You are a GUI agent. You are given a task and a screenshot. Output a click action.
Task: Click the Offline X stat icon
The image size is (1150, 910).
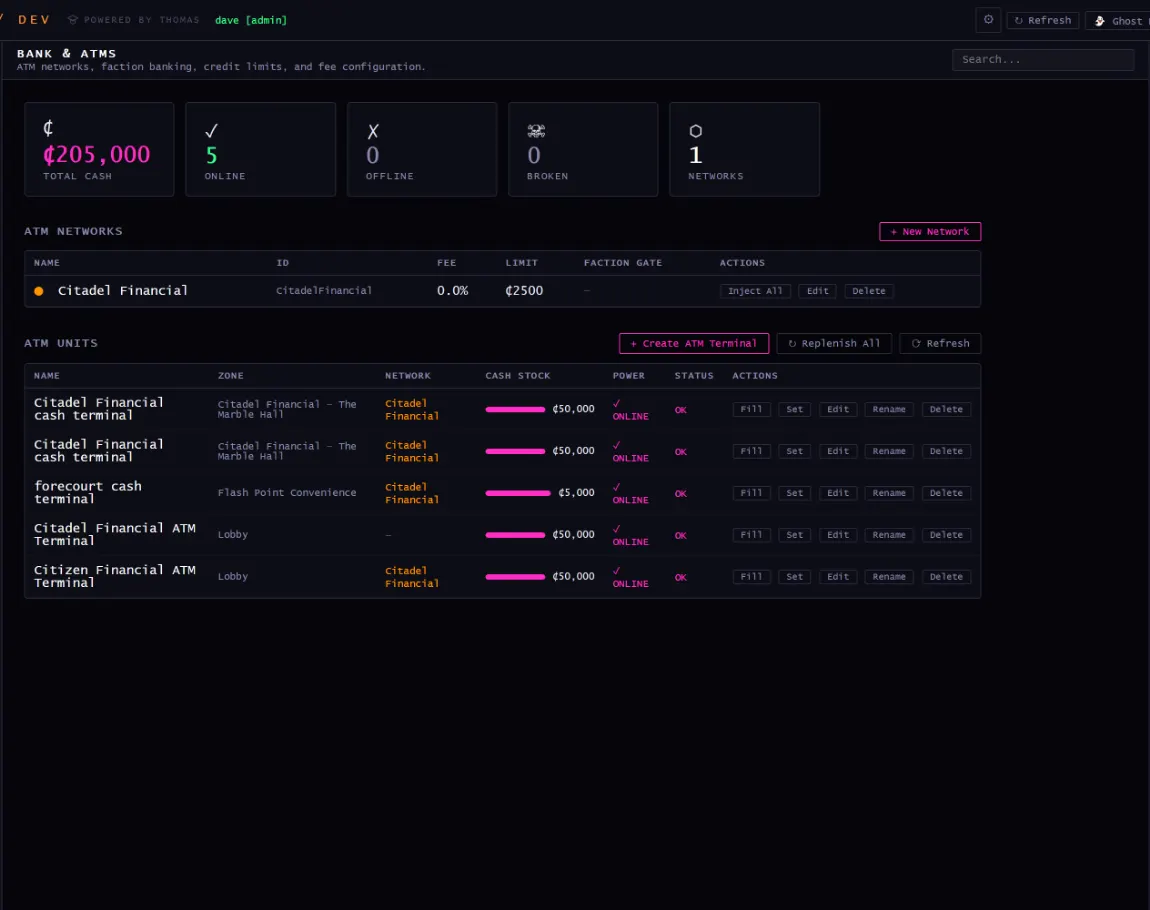(373, 131)
